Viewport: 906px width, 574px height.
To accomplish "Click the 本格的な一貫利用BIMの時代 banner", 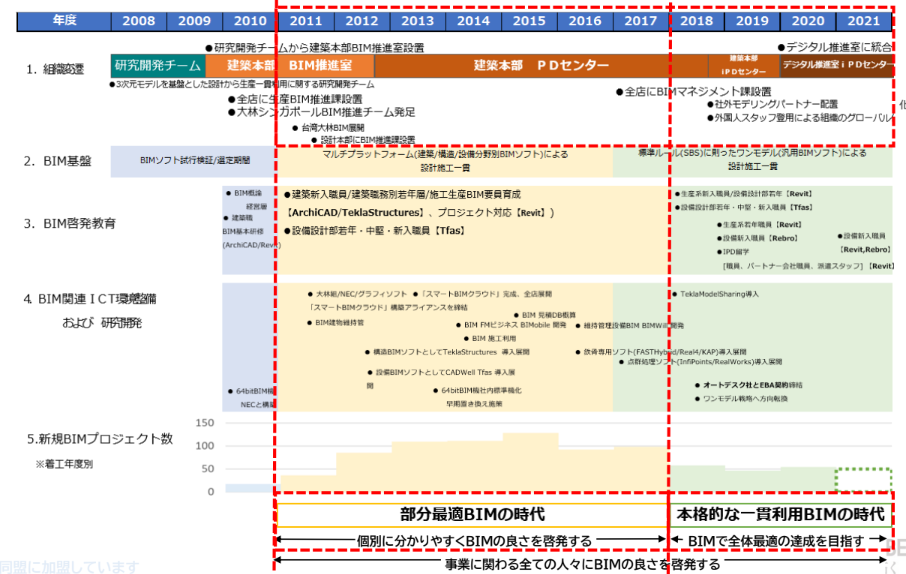I will click(x=780, y=514).
